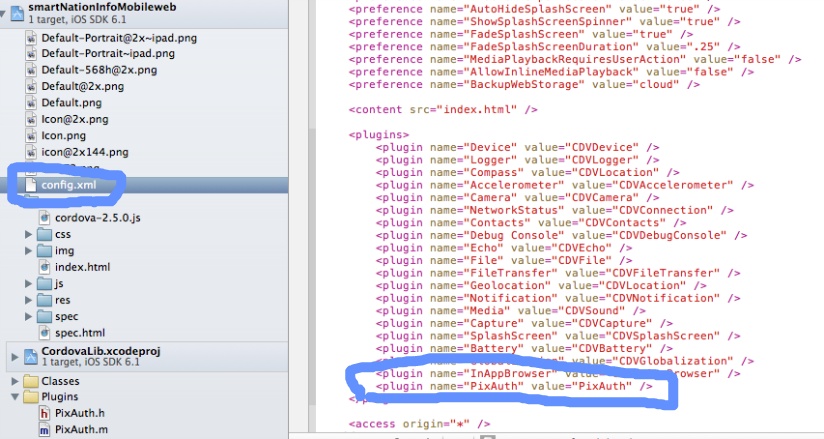Open Default-Portrait@2x~ipad.png file
The height and width of the screenshot is (439, 824).
tap(119, 38)
